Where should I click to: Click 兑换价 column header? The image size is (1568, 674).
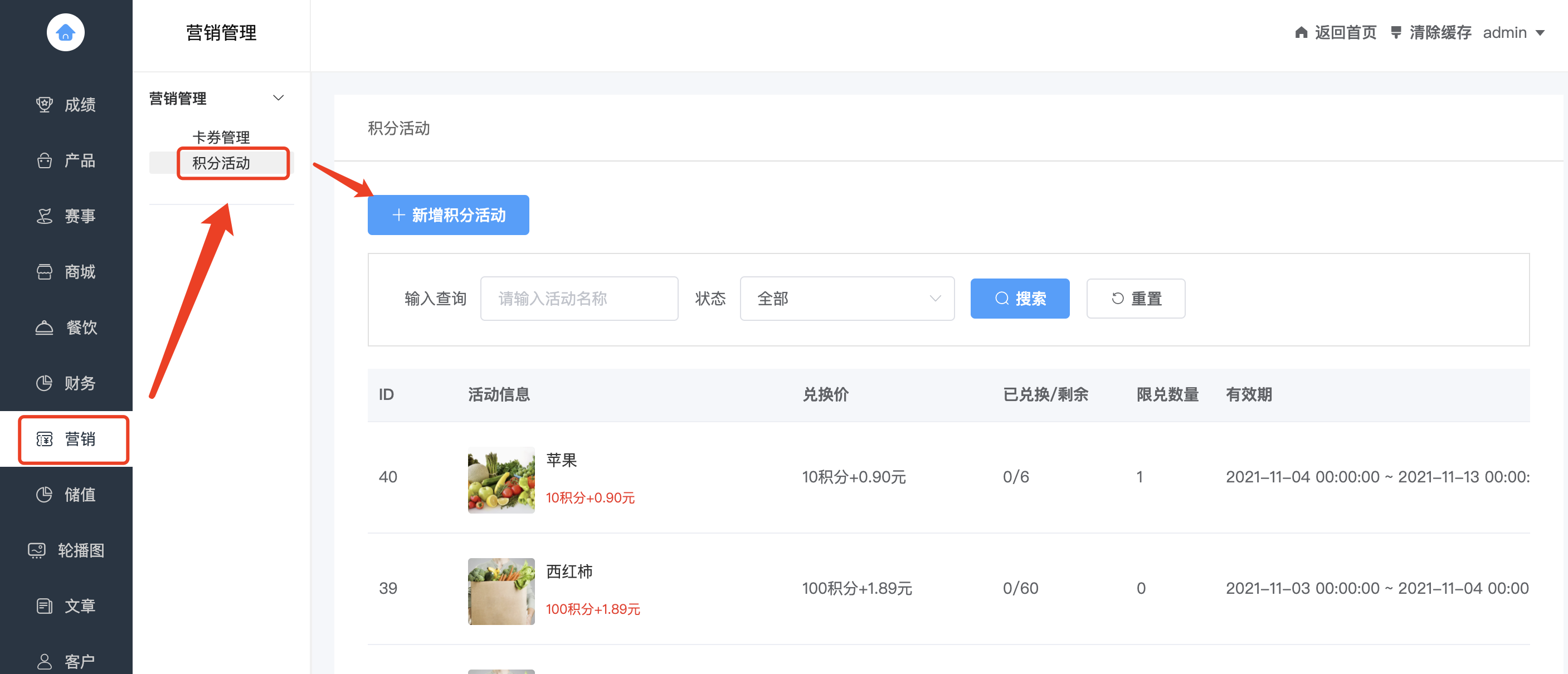825,395
